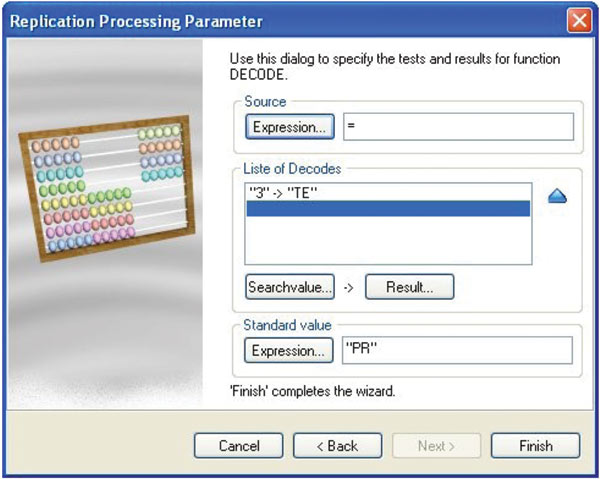The image size is (600, 479).
Task: Click the arrow symbol between Searchvalue and Result
Action: tap(349, 287)
